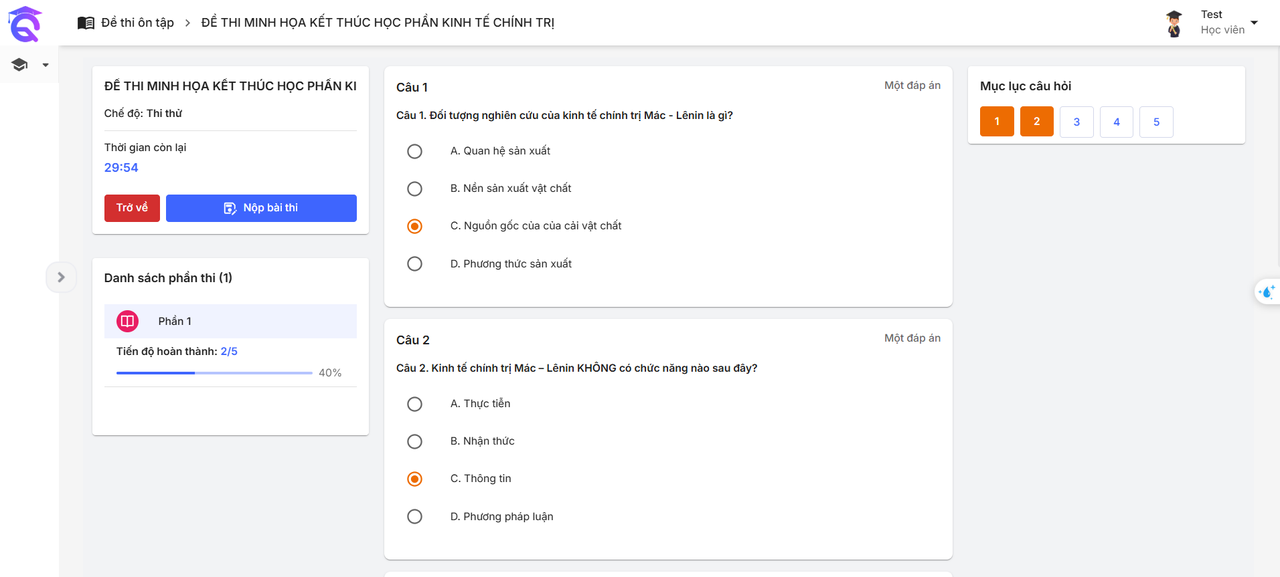Expand the collapsed sidebar with chevron arrow
This screenshot has height=577, width=1280.
61,277
